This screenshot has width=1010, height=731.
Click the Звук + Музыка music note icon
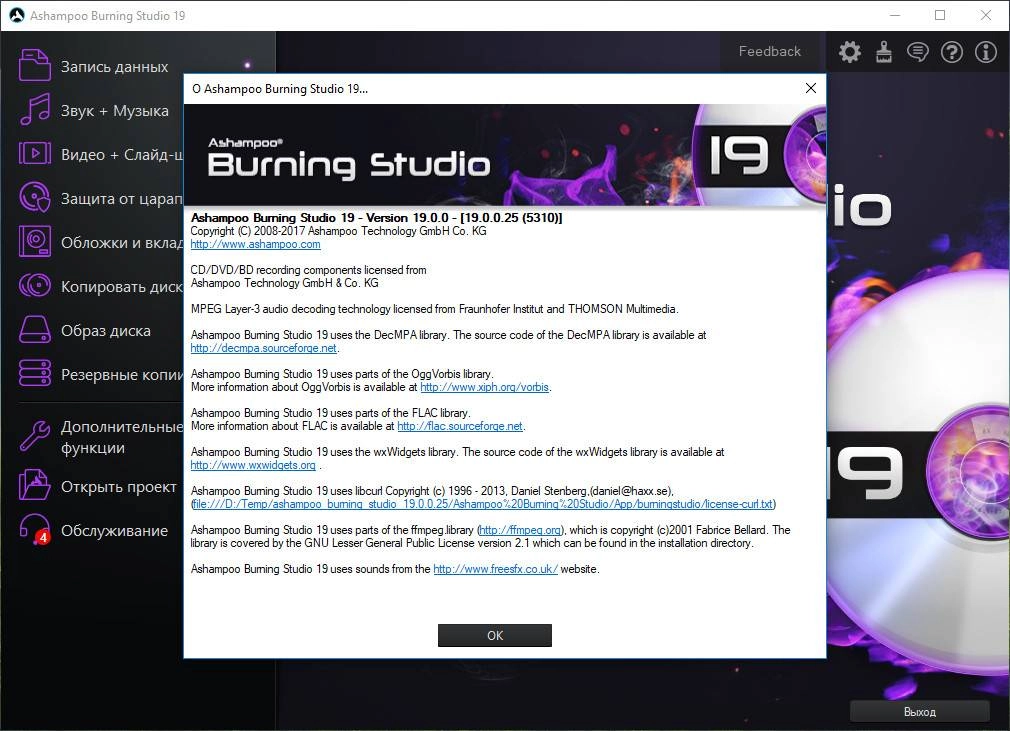[34, 109]
